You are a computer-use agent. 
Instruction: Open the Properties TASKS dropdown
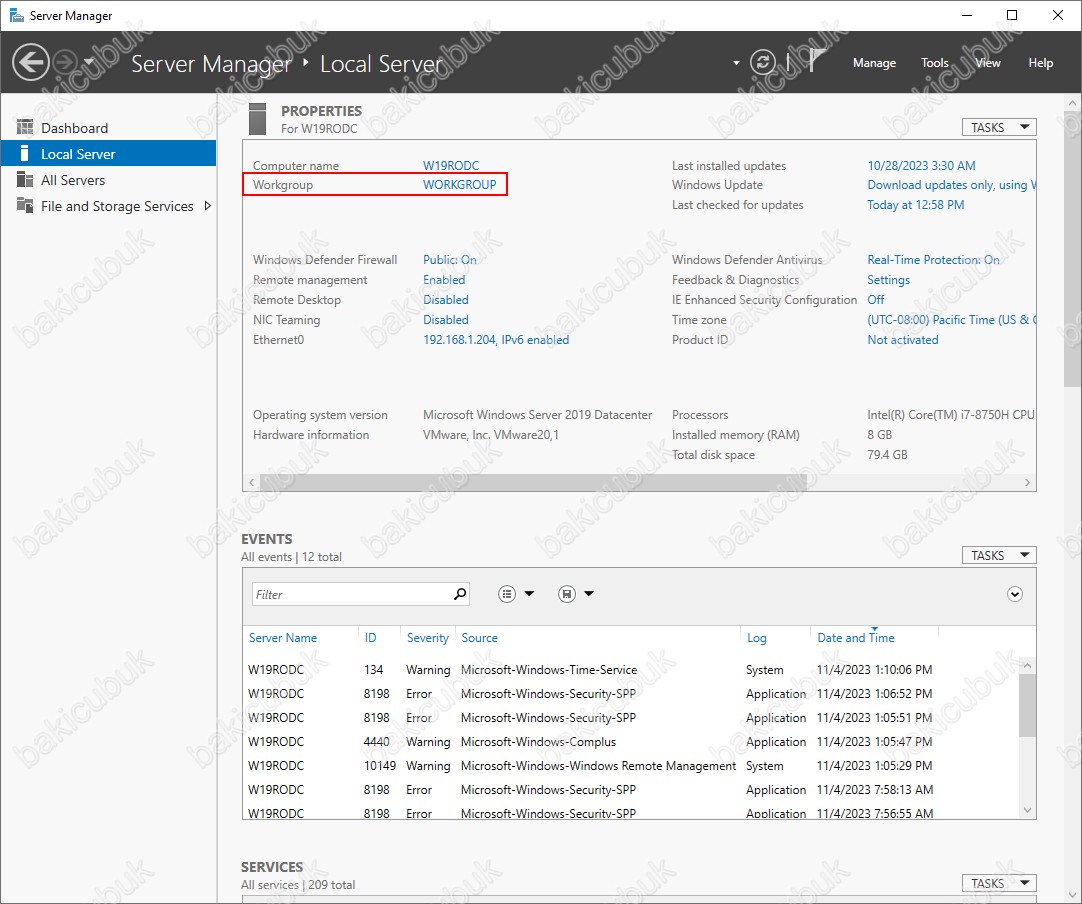pos(999,128)
